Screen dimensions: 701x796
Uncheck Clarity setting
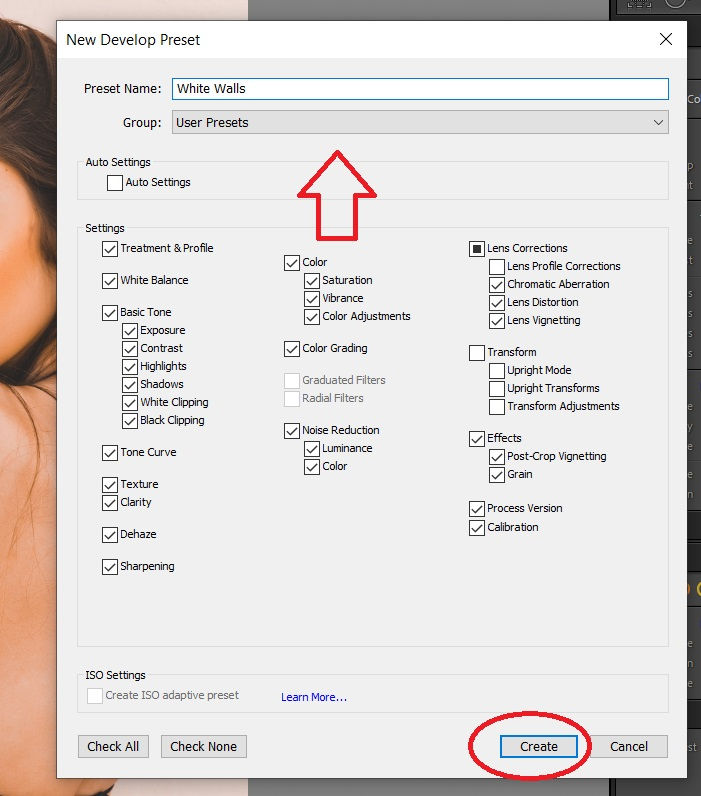110,503
